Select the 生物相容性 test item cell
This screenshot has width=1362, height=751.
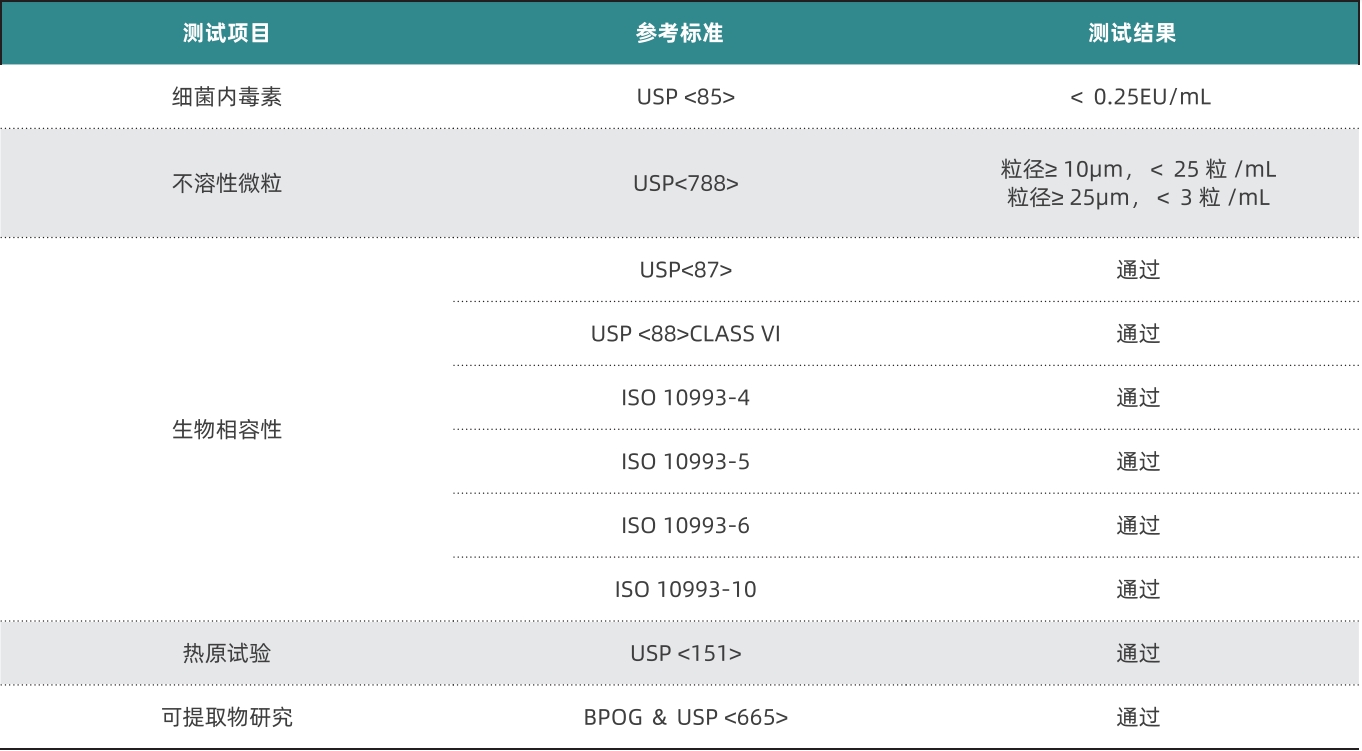(227, 430)
